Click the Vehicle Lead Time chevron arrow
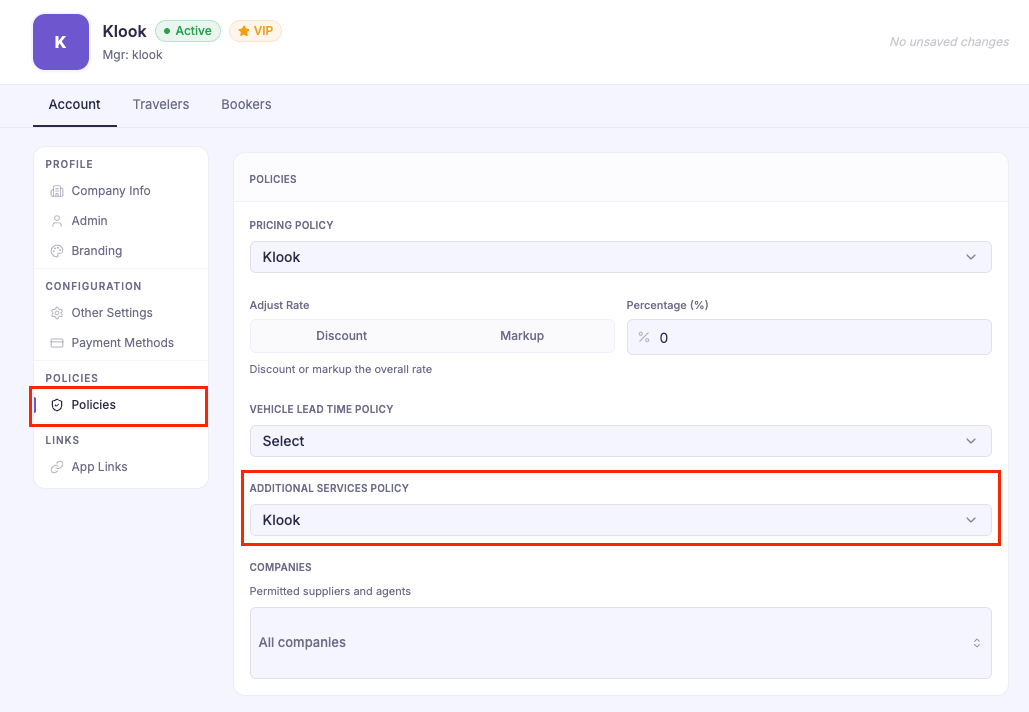1029x712 pixels. [971, 441]
